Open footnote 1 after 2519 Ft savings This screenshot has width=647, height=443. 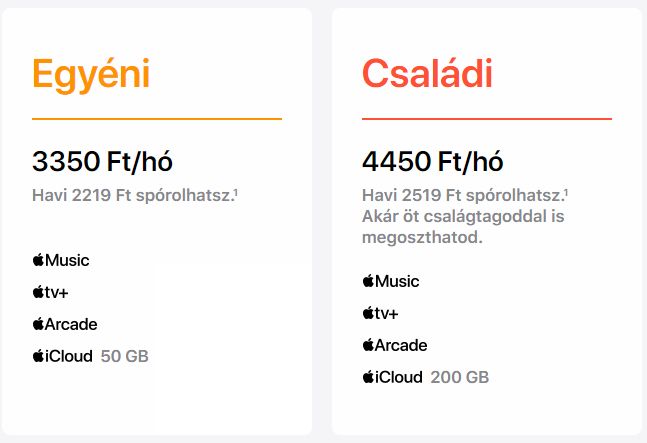[x=566, y=191]
